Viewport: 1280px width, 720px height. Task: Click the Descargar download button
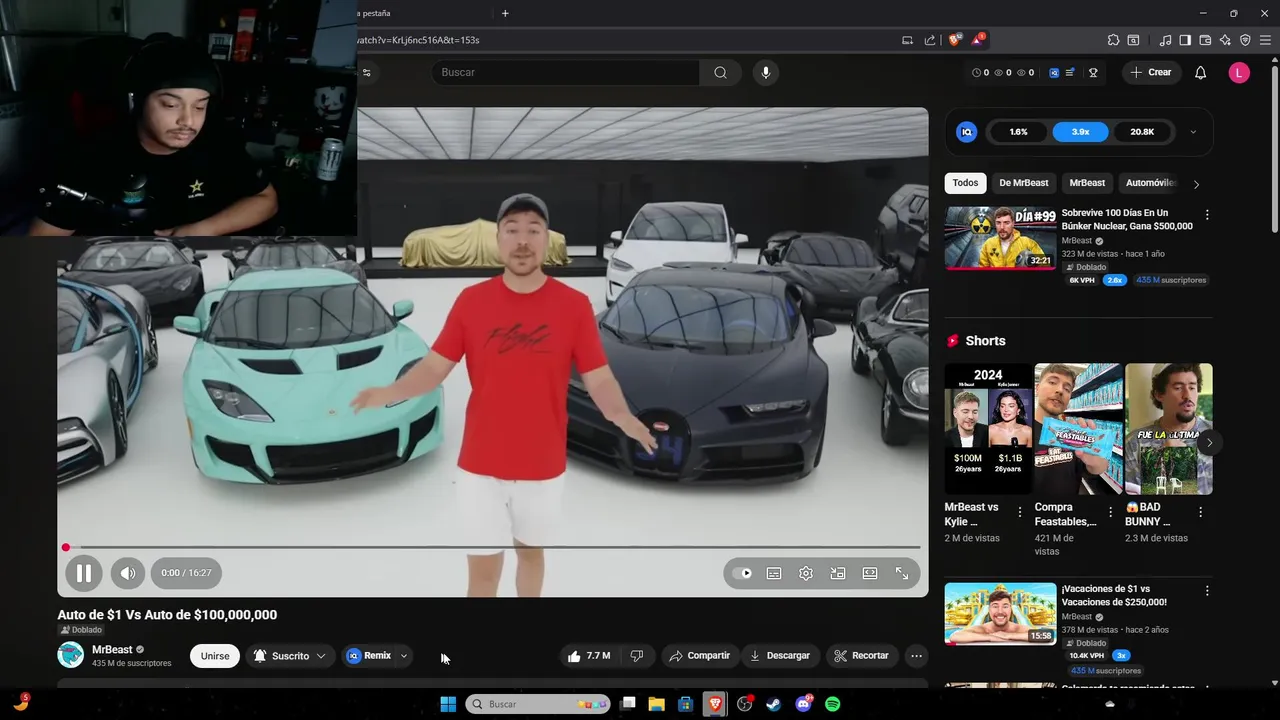tap(780, 656)
